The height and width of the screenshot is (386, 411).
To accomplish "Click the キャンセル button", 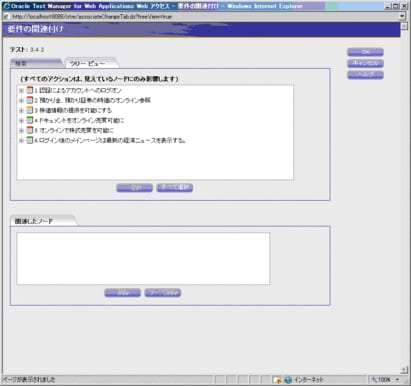I will click(x=365, y=63).
